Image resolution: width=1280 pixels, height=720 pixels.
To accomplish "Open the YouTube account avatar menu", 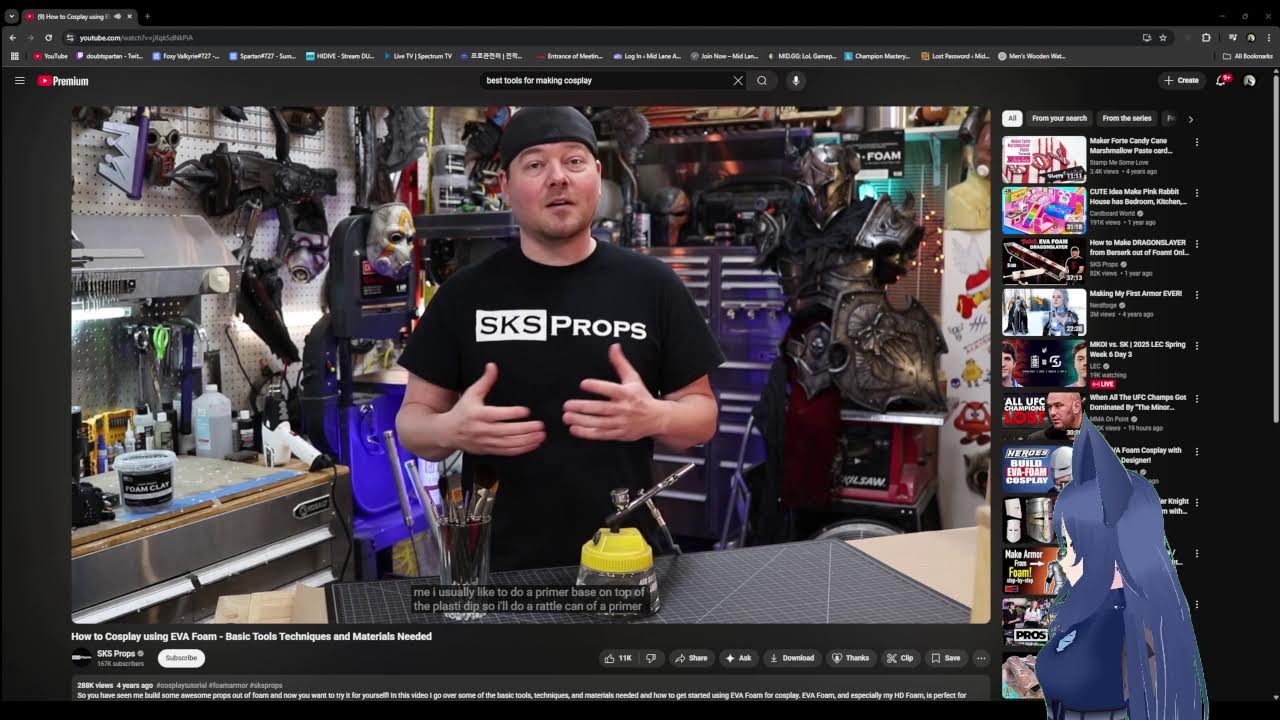I will [1249, 81].
